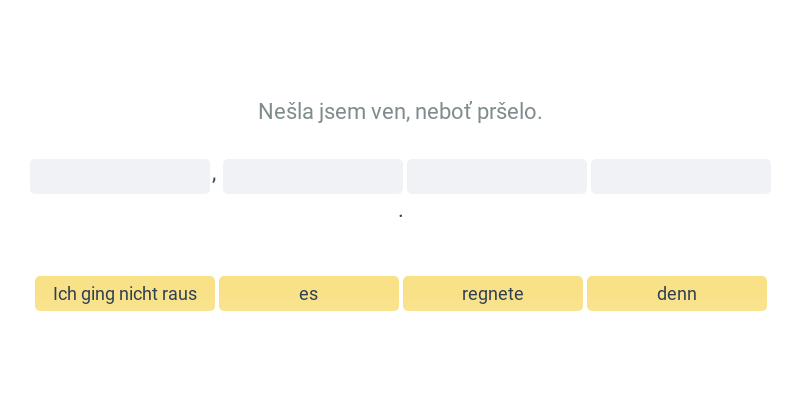
Task: Click the 'denn' word tile
Action: click(677, 294)
